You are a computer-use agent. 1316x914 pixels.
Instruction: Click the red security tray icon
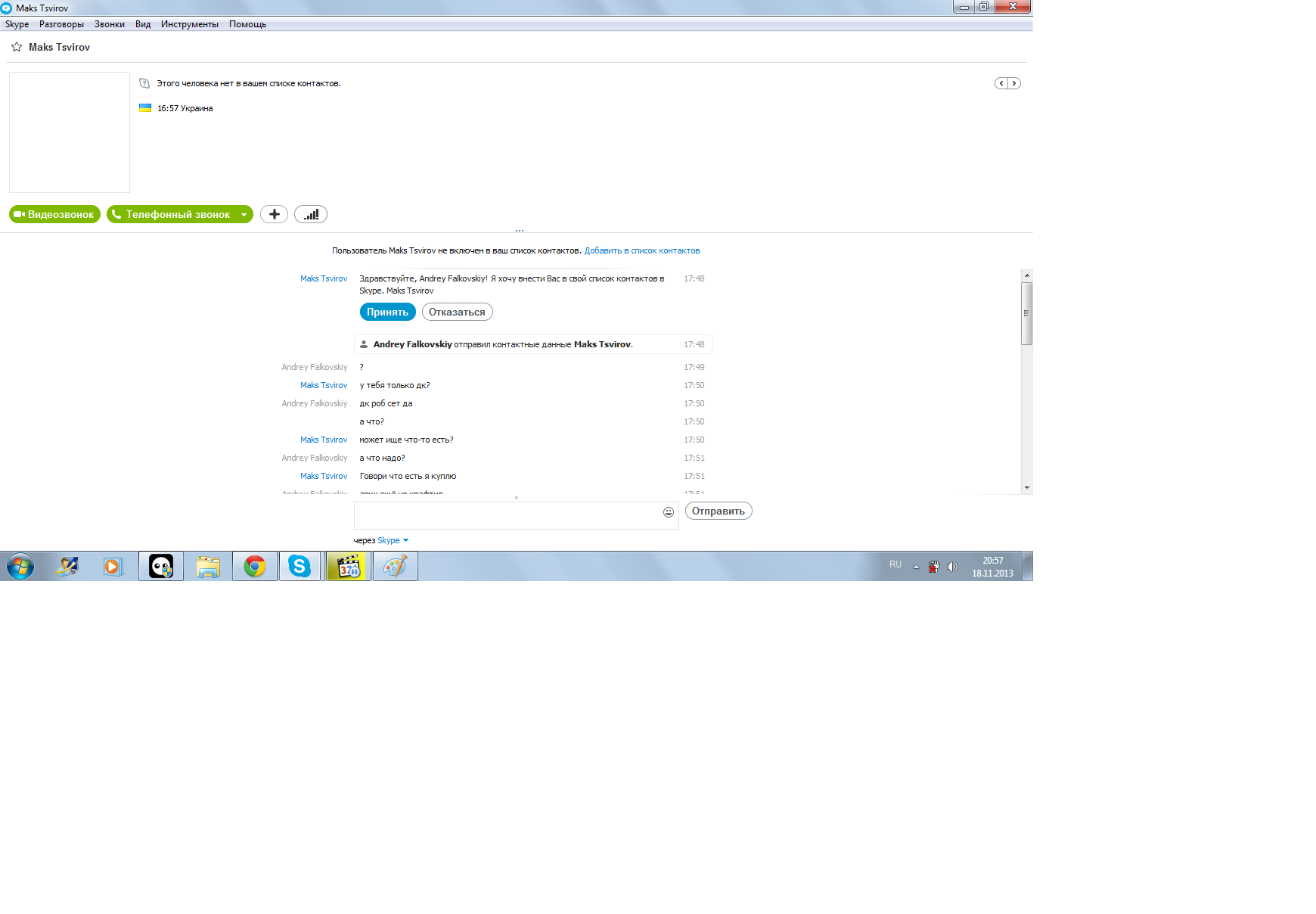coord(934,567)
